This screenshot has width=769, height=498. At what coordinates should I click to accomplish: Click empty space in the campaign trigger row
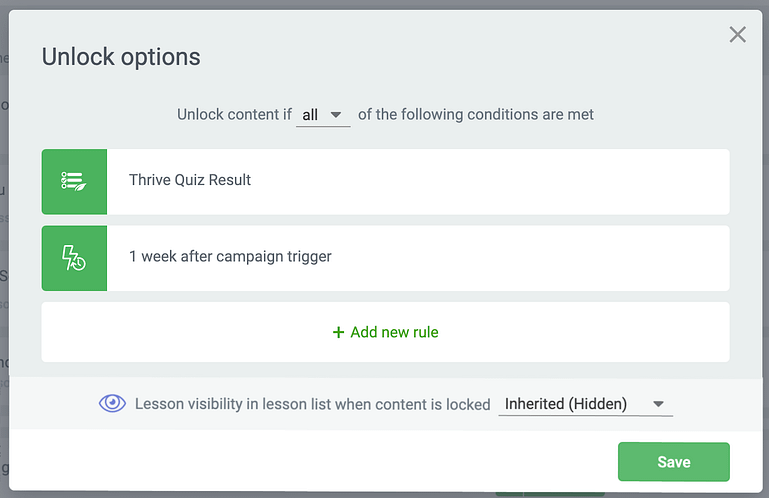[x=530, y=258]
